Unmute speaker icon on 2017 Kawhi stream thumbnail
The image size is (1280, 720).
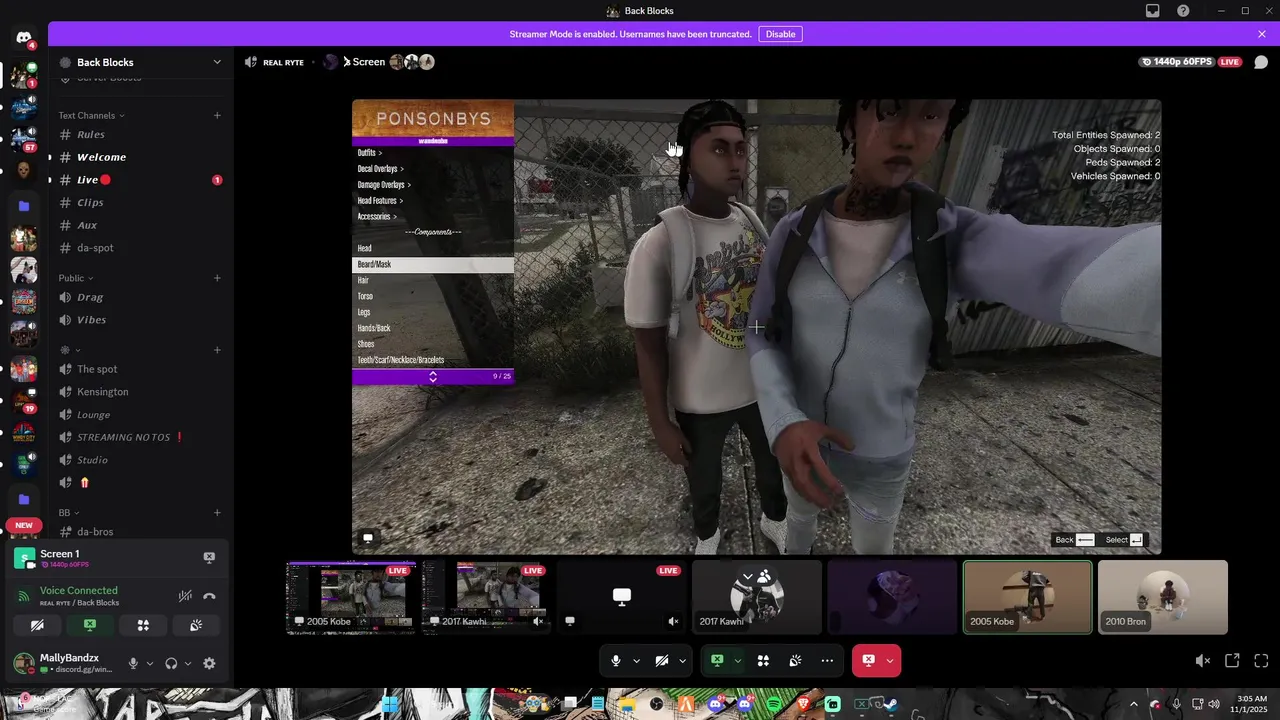click(538, 621)
